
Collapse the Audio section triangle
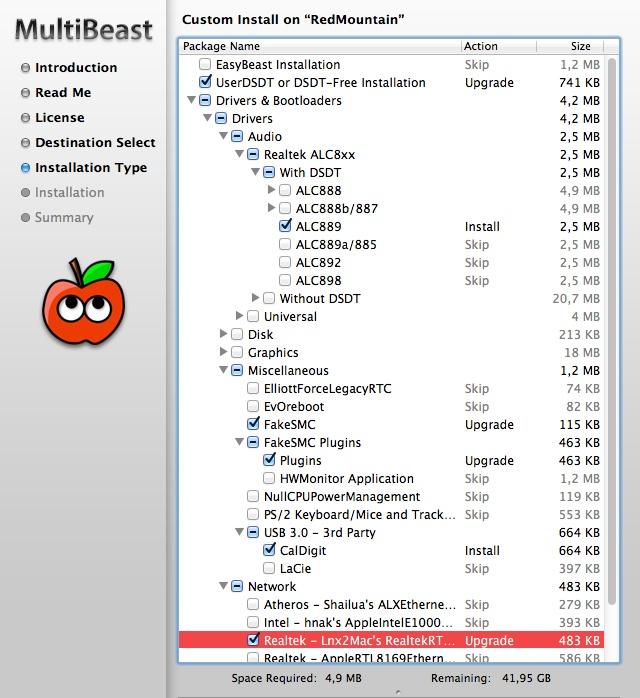pos(223,136)
